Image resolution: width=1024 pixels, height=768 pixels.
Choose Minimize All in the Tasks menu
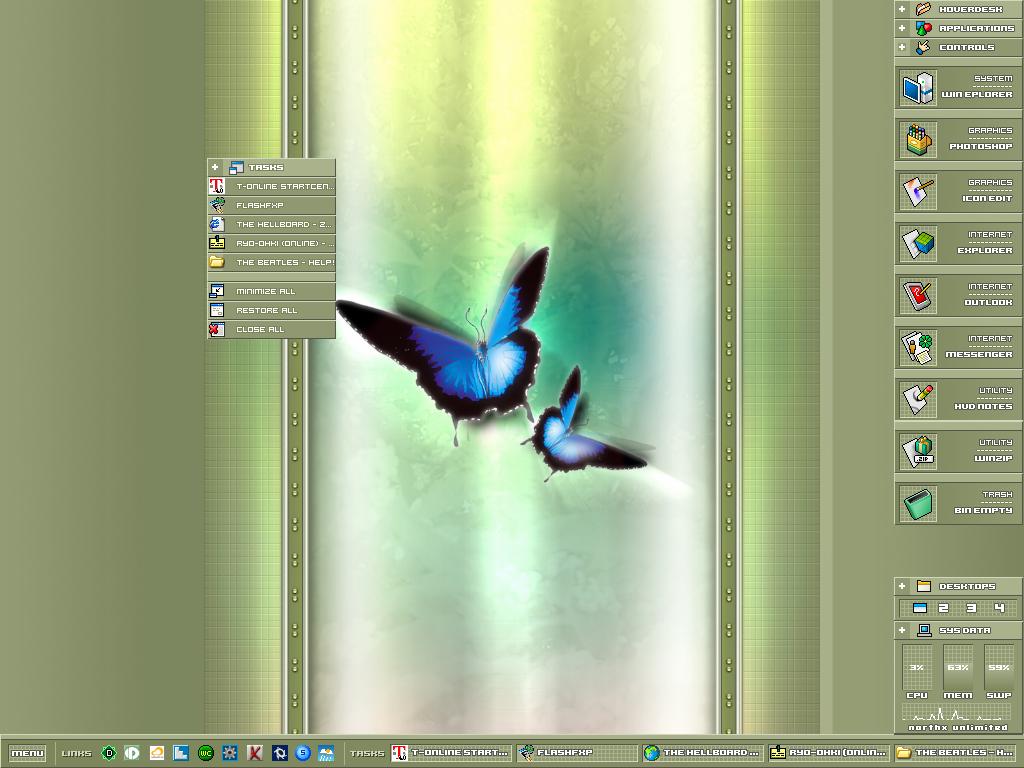click(271, 291)
